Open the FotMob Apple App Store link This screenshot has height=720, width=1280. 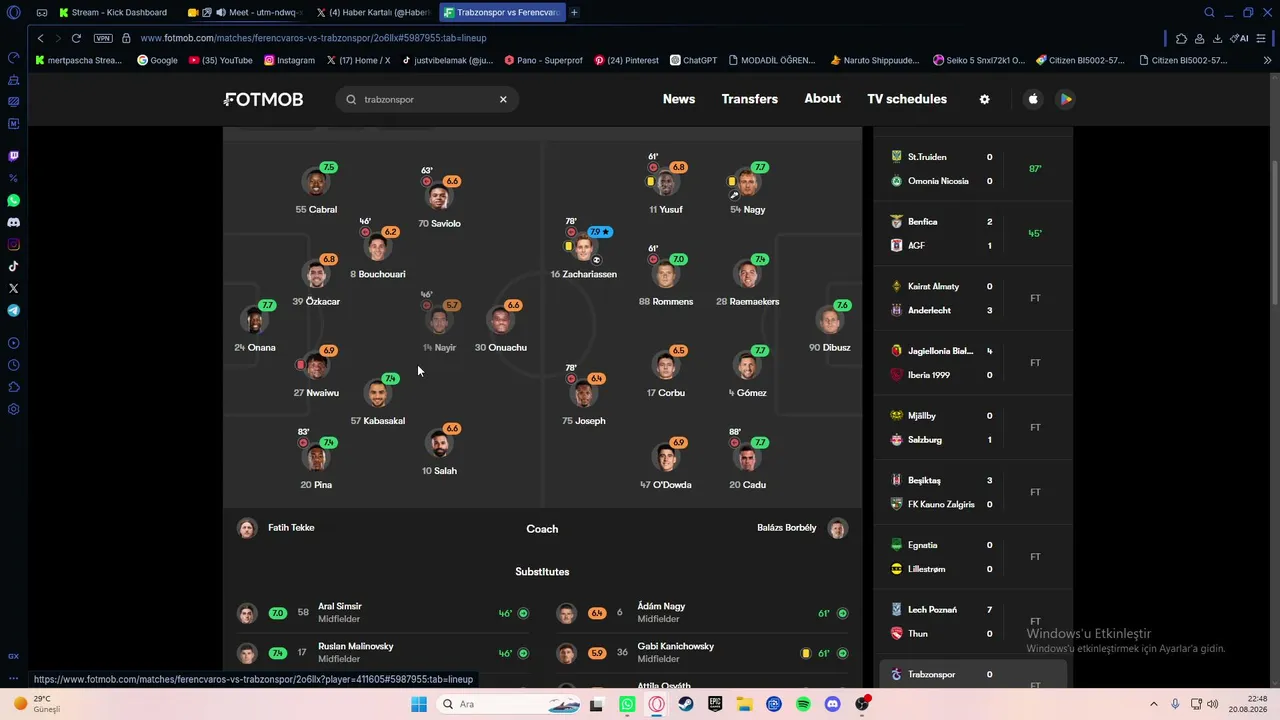pyautogui.click(x=1033, y=99)
